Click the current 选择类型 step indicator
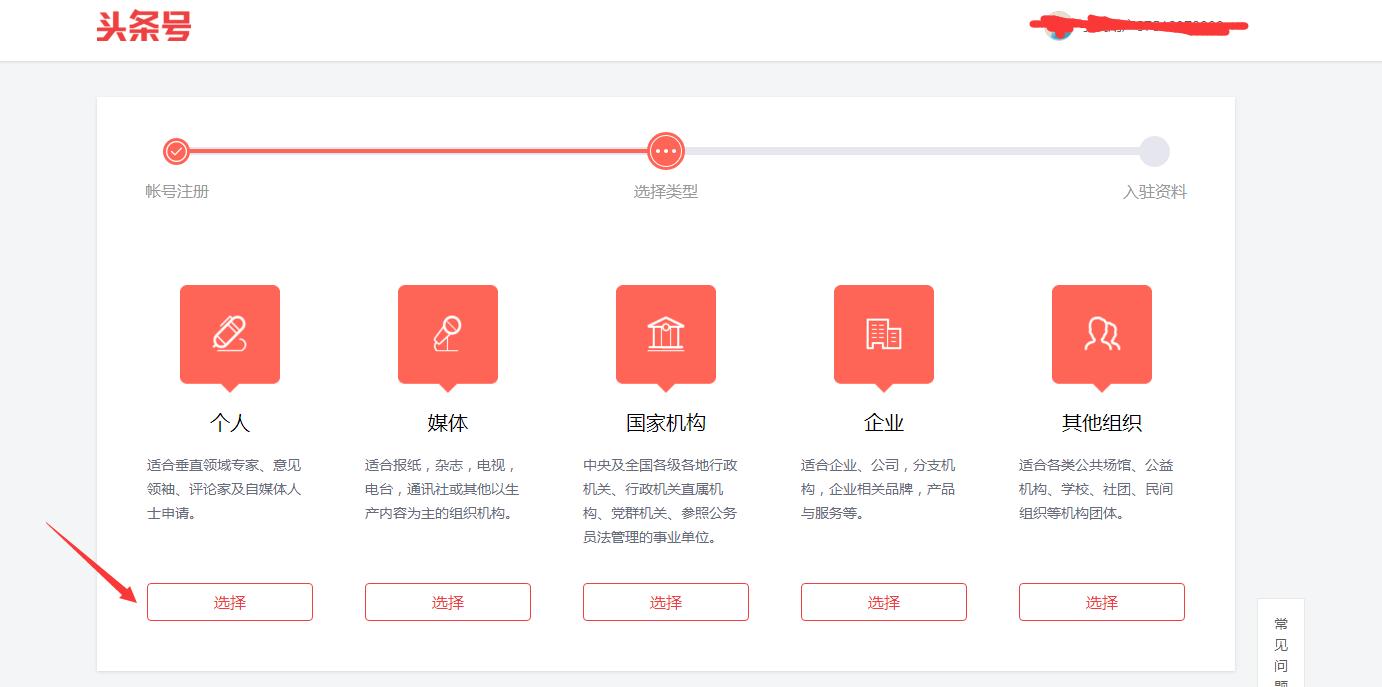Screen dimensions: 1382x687 tap(666, 151)
